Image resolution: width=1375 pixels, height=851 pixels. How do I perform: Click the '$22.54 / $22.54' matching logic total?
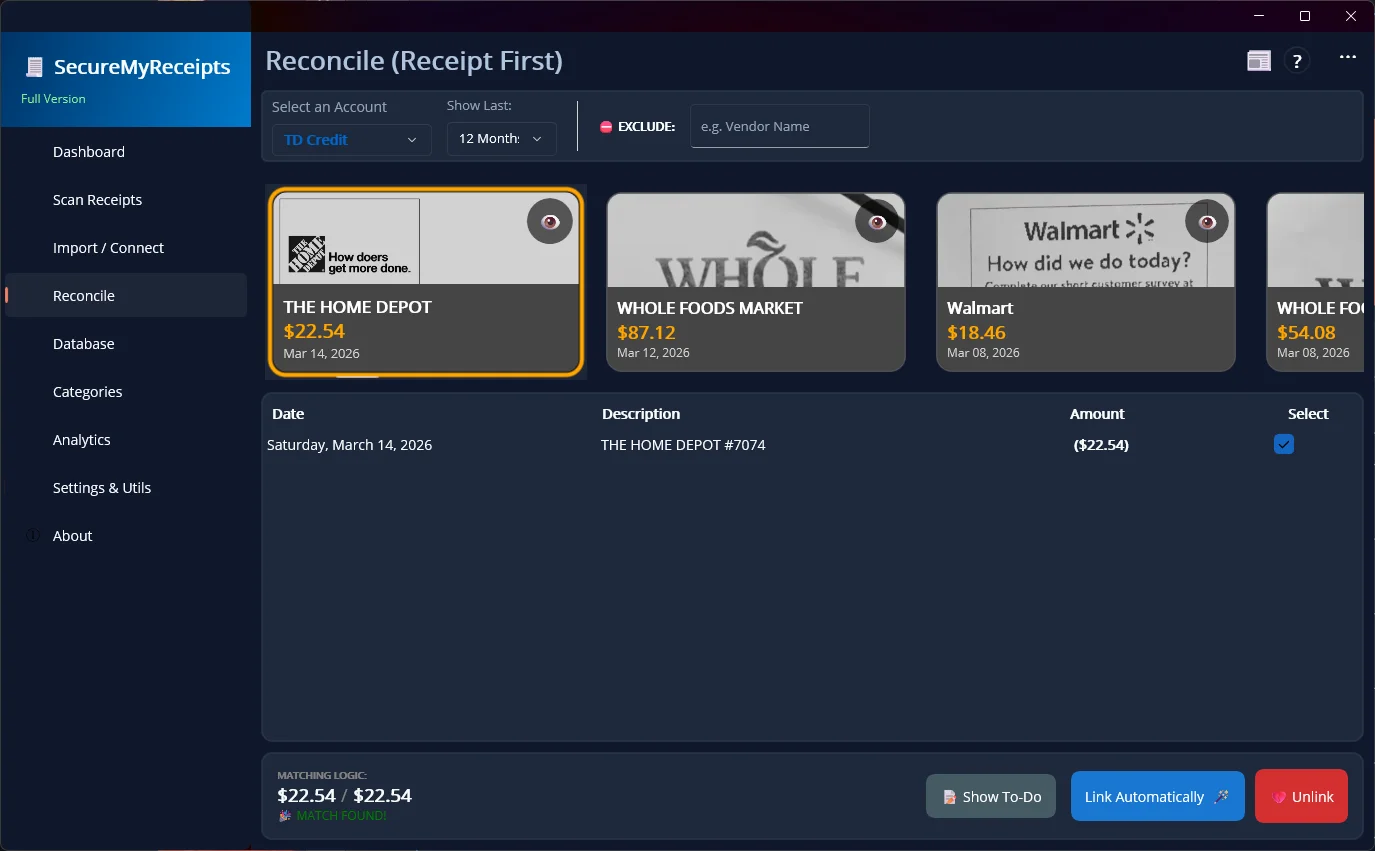click(x=345, y=796)
